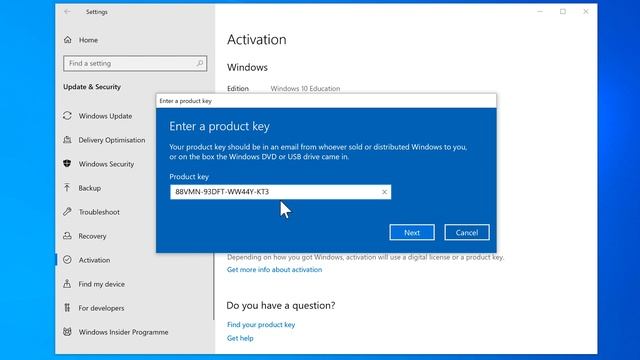Screen dimensions: 640x360
Task: Click the Activation page title
Action: pos(257,40)
